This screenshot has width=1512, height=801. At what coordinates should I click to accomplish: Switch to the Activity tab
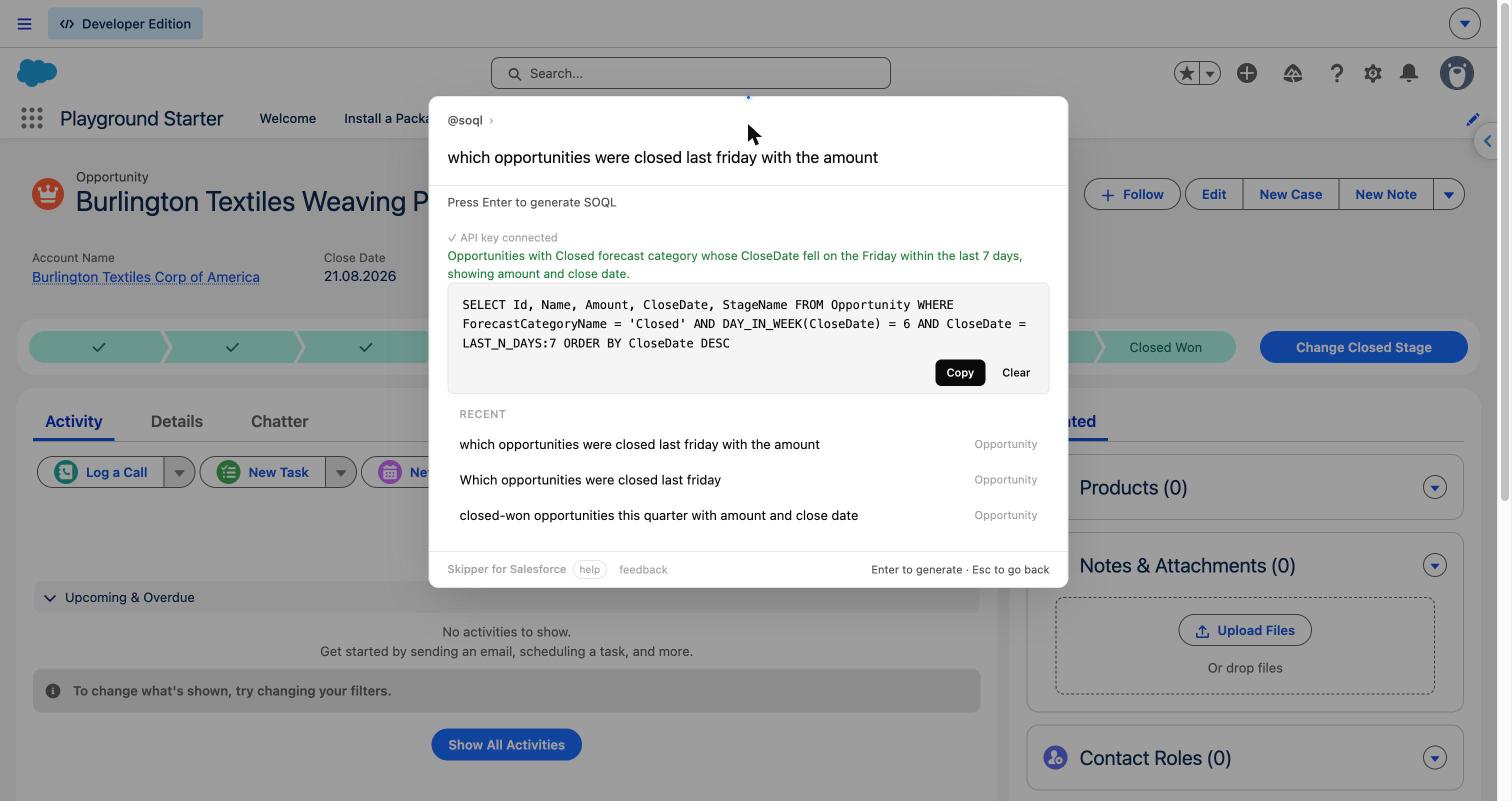point(74,421)
